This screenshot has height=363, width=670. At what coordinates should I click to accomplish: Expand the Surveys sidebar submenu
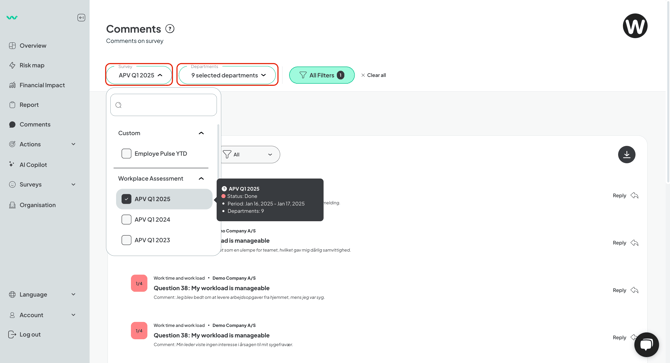coord(73,184)
